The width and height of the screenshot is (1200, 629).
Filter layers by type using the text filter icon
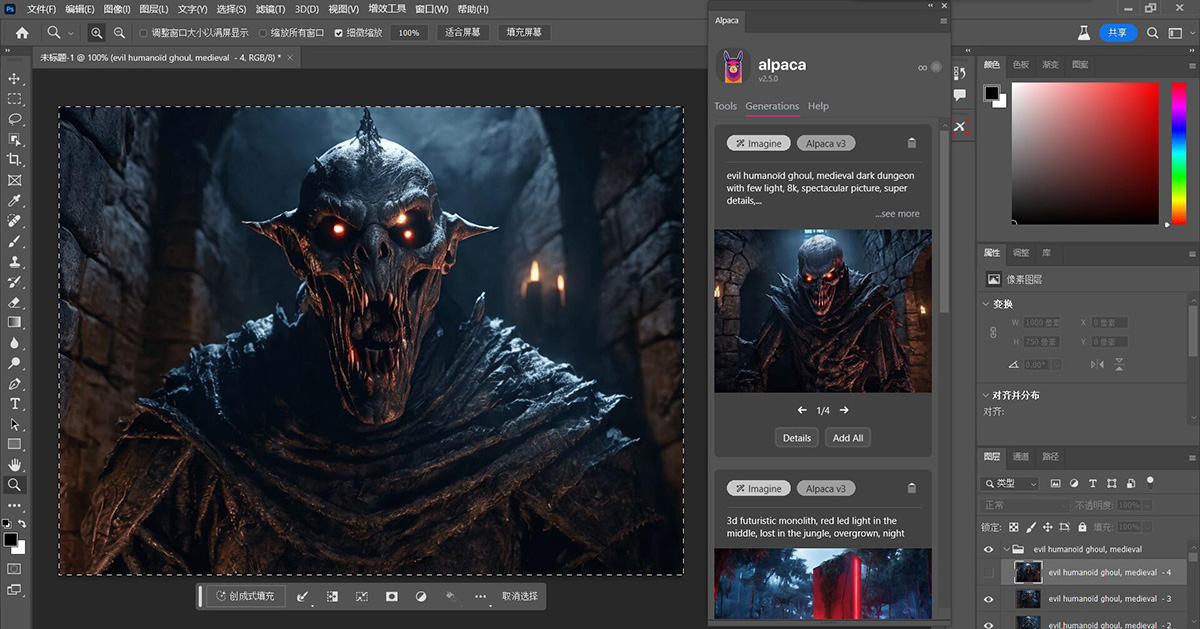tap(1094, 483)
